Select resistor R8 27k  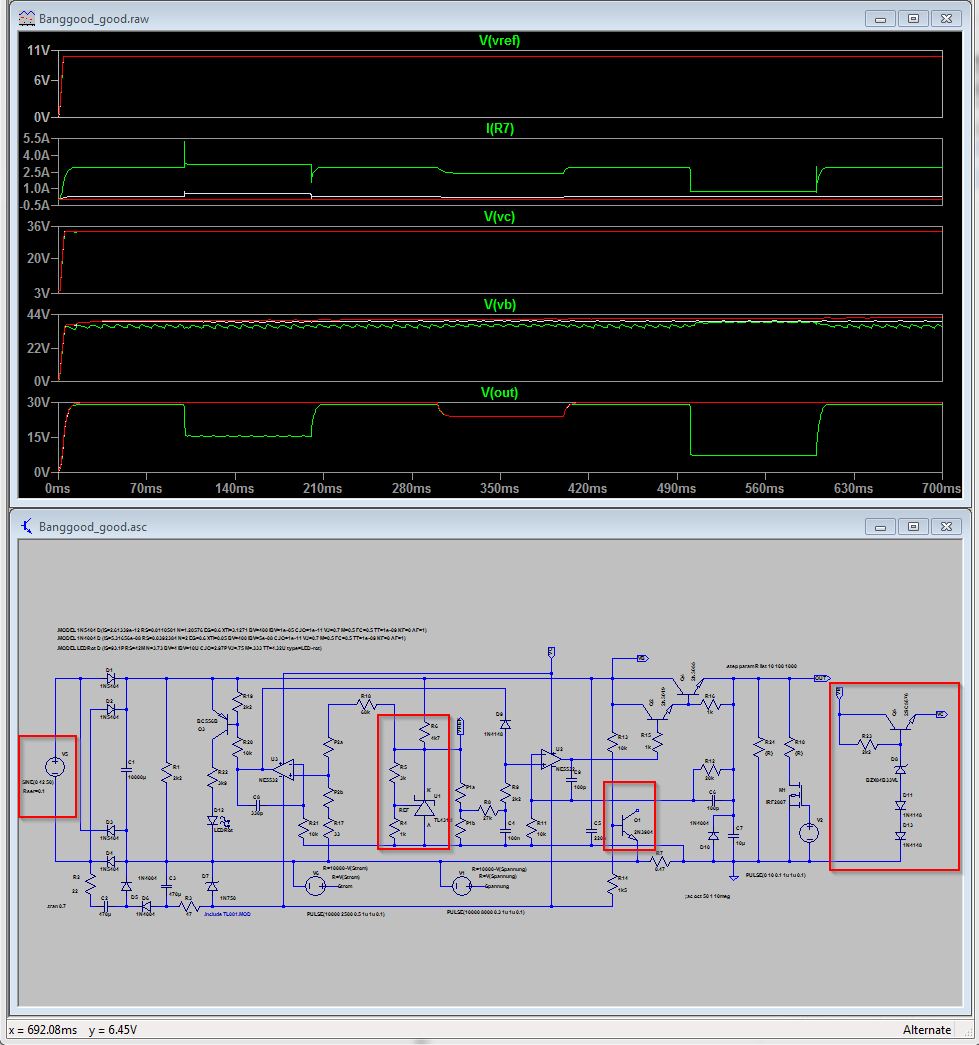[487, 810]
